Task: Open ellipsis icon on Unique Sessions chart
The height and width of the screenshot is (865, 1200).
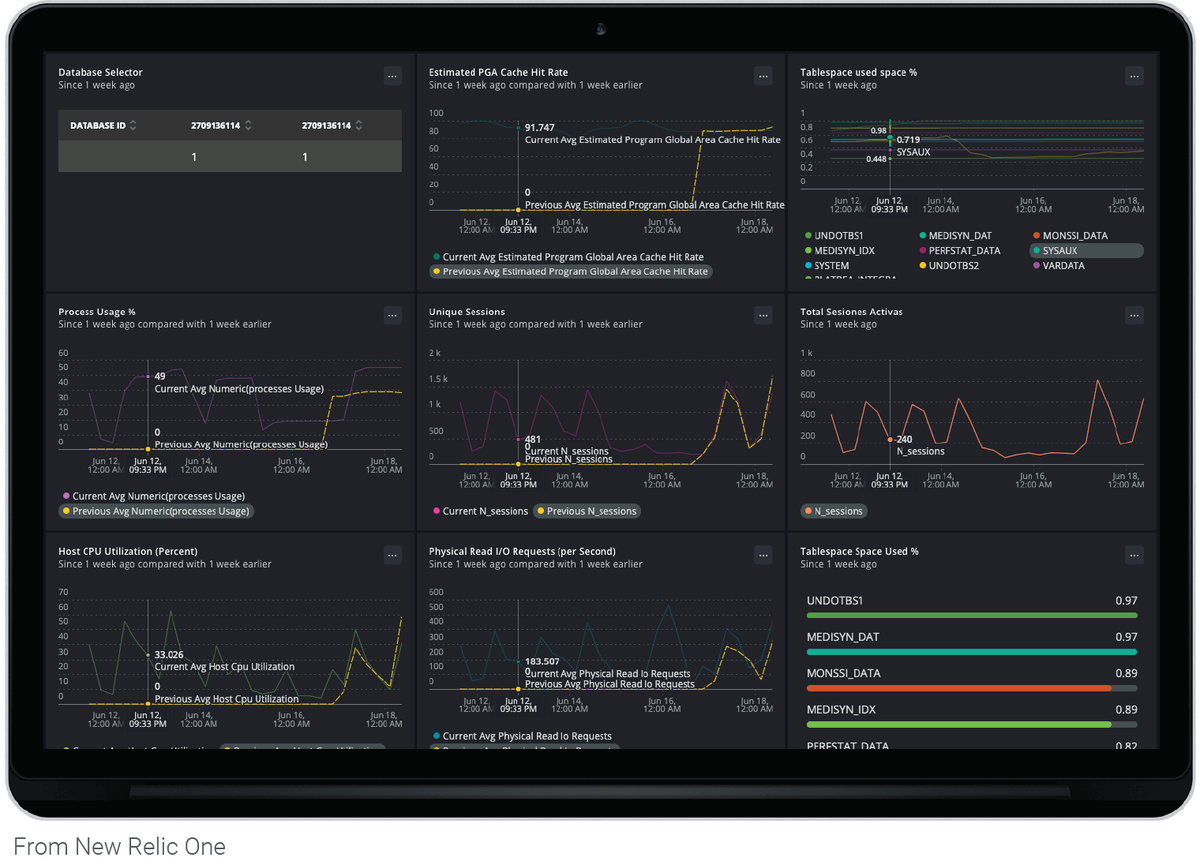Action: pos(763,315)
